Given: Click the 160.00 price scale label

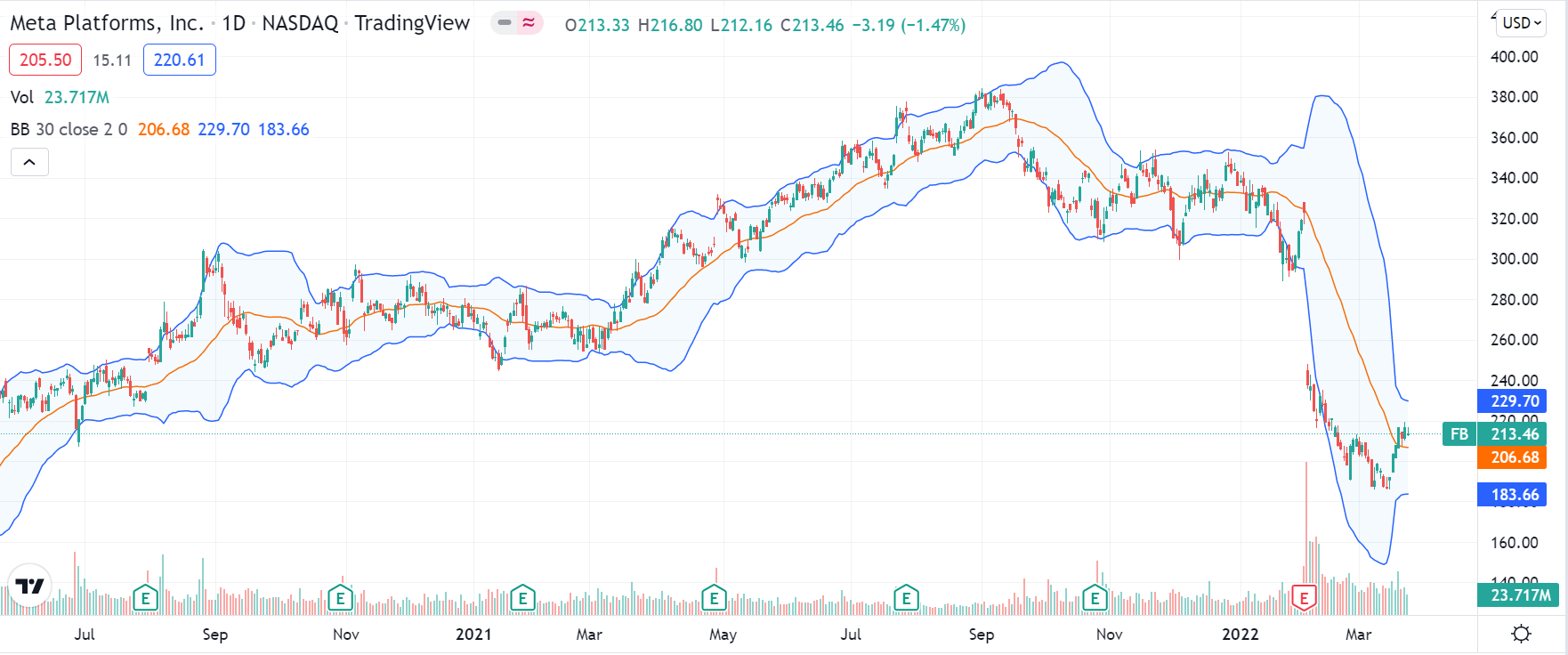Looking at the screenshot, I should pos(1515,543).
